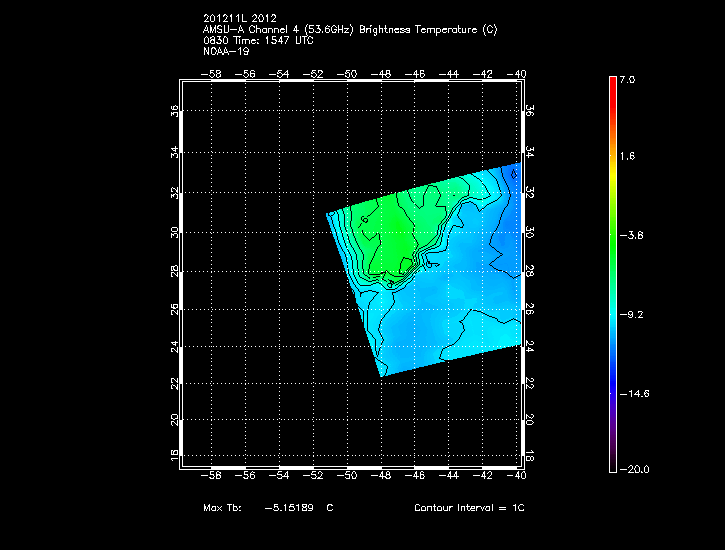Click the 36 latitude label on left axis

pos(176,113)
